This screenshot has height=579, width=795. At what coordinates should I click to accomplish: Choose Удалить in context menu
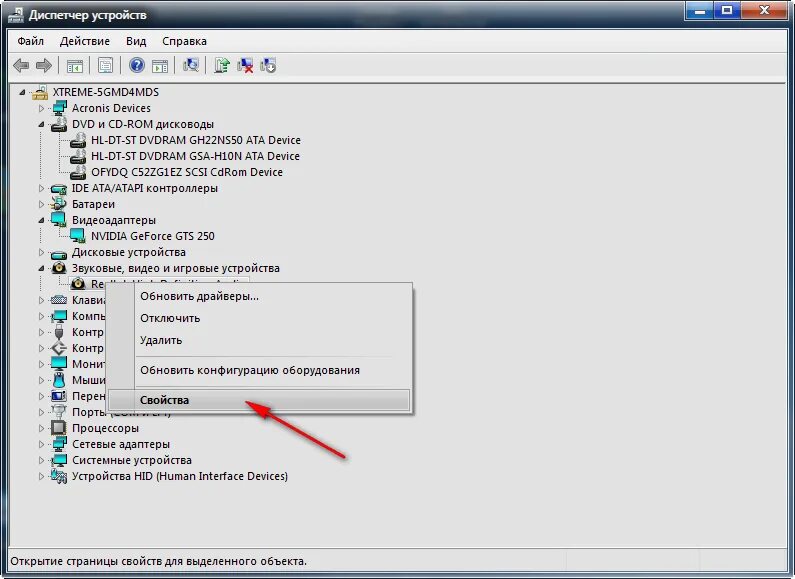tap(259, 340)
